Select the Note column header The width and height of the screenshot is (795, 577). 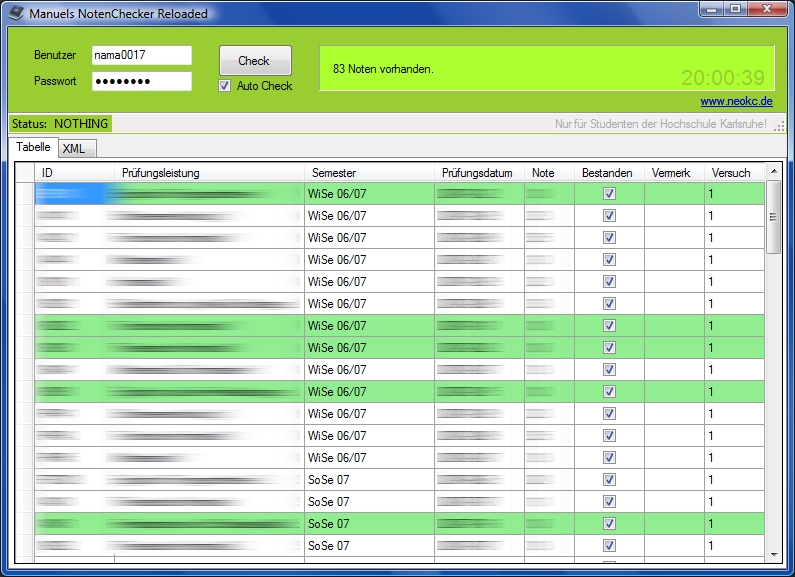point(548,173)
